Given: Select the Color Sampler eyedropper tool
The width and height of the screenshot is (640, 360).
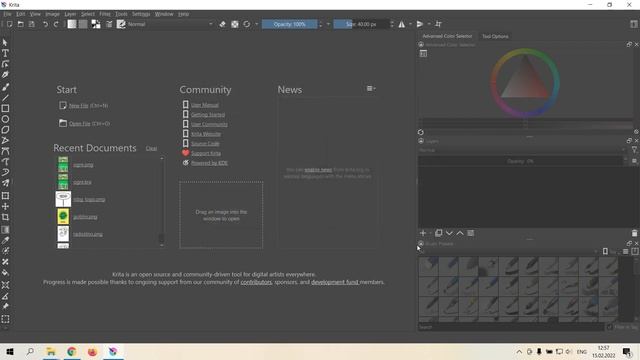Looking at the screenshot, I should [x=5, y=240].
